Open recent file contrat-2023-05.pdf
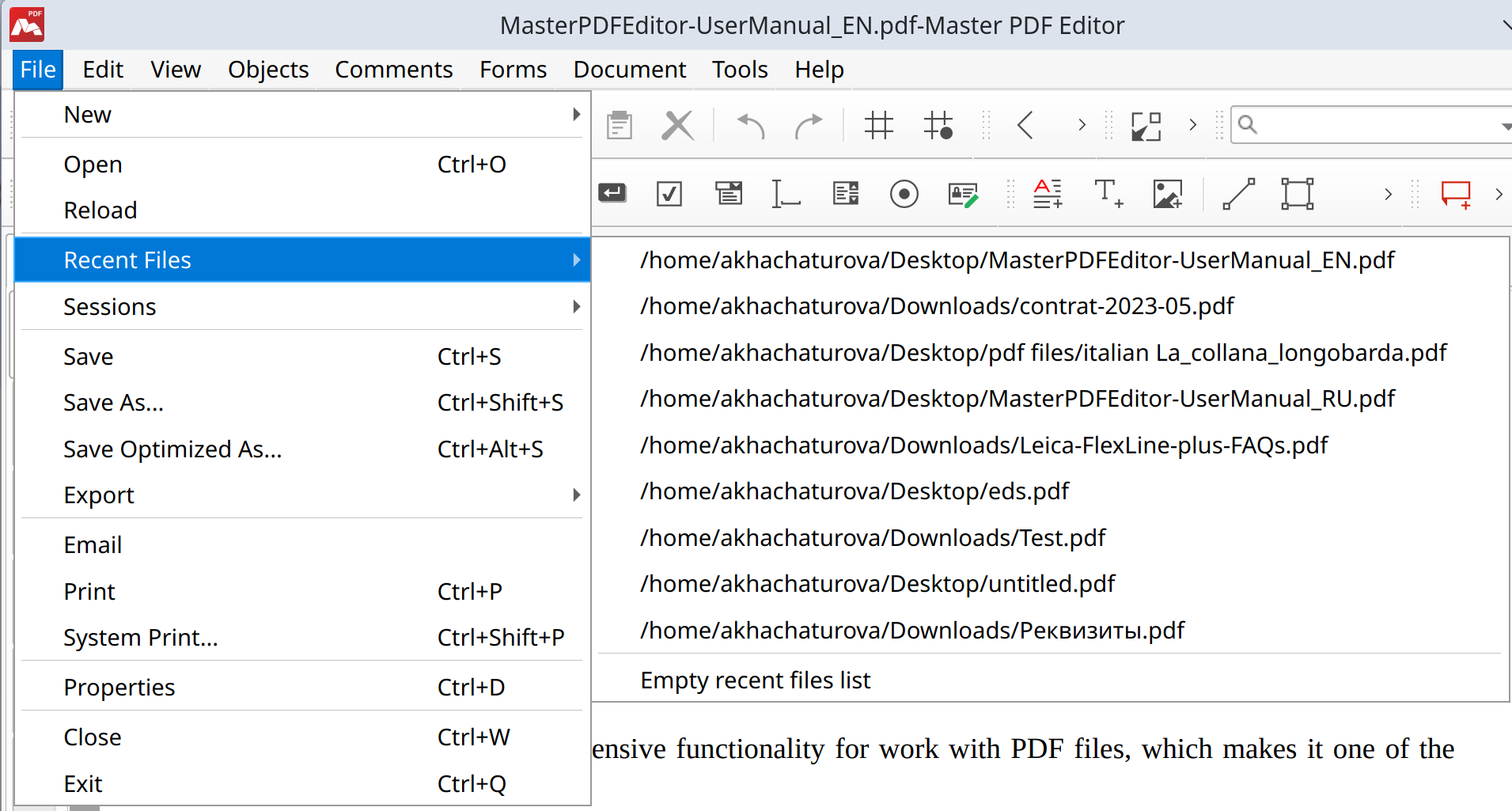Screen dimensions: 1512x811 point(1049,306)
